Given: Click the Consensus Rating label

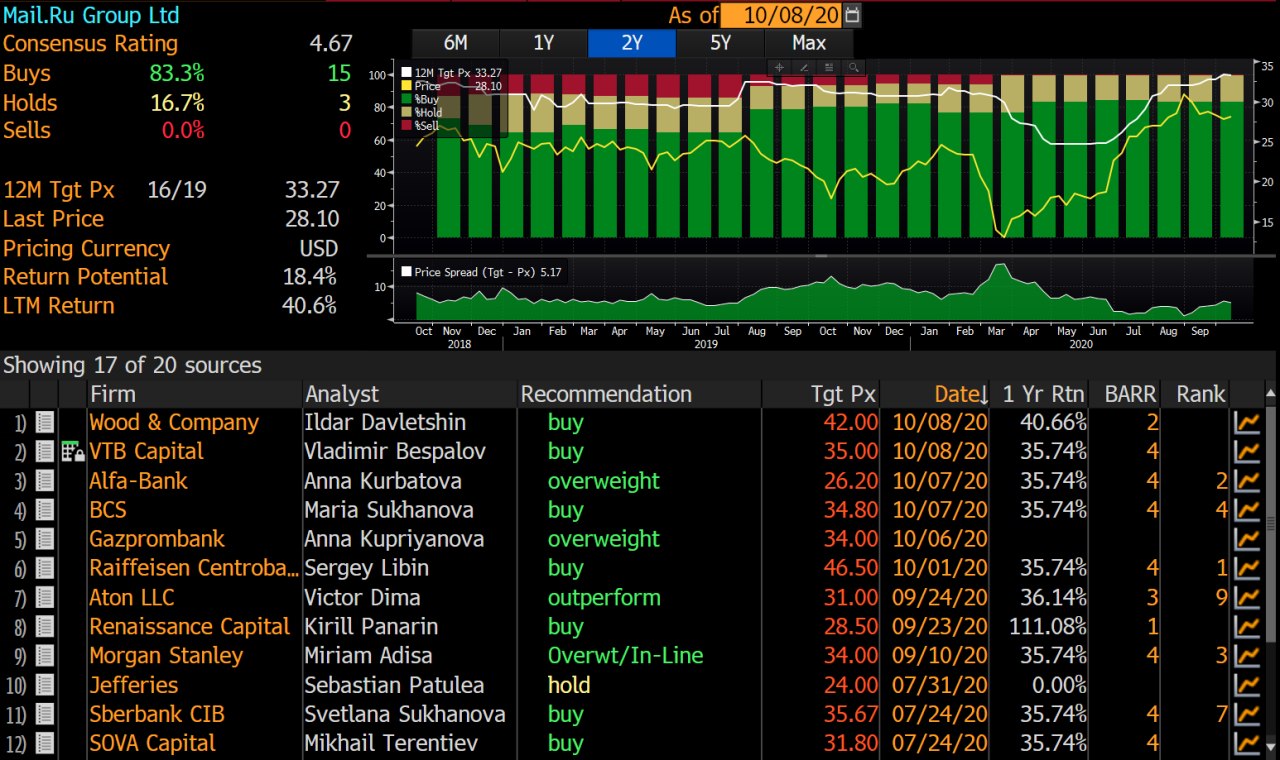Looking at the screenshot, I should (x=90, y=44).
